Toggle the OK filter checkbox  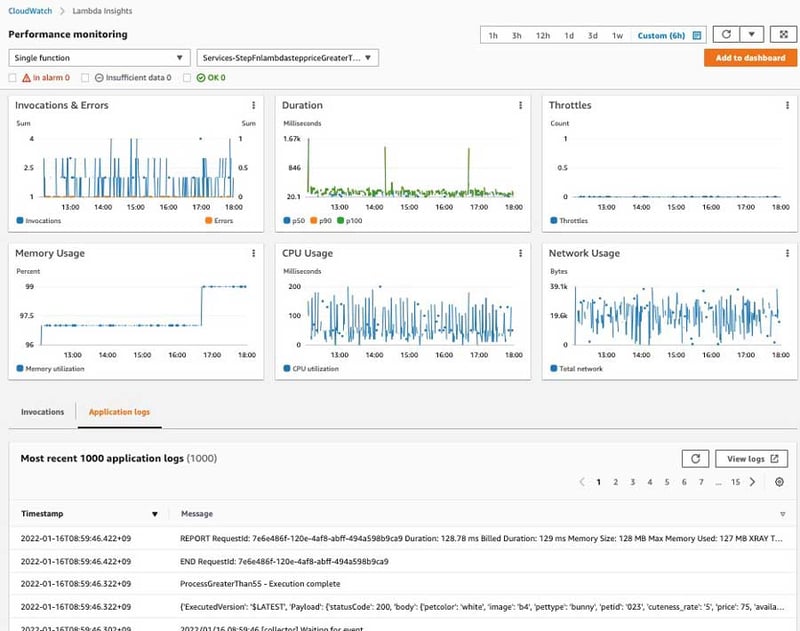[x=187, y=78]
